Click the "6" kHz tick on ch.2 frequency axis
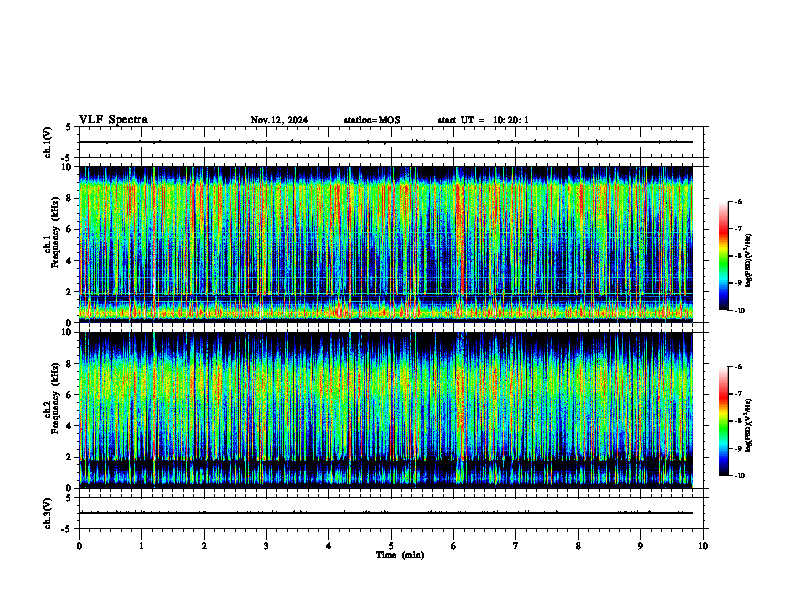 click(x=69, y=395)
